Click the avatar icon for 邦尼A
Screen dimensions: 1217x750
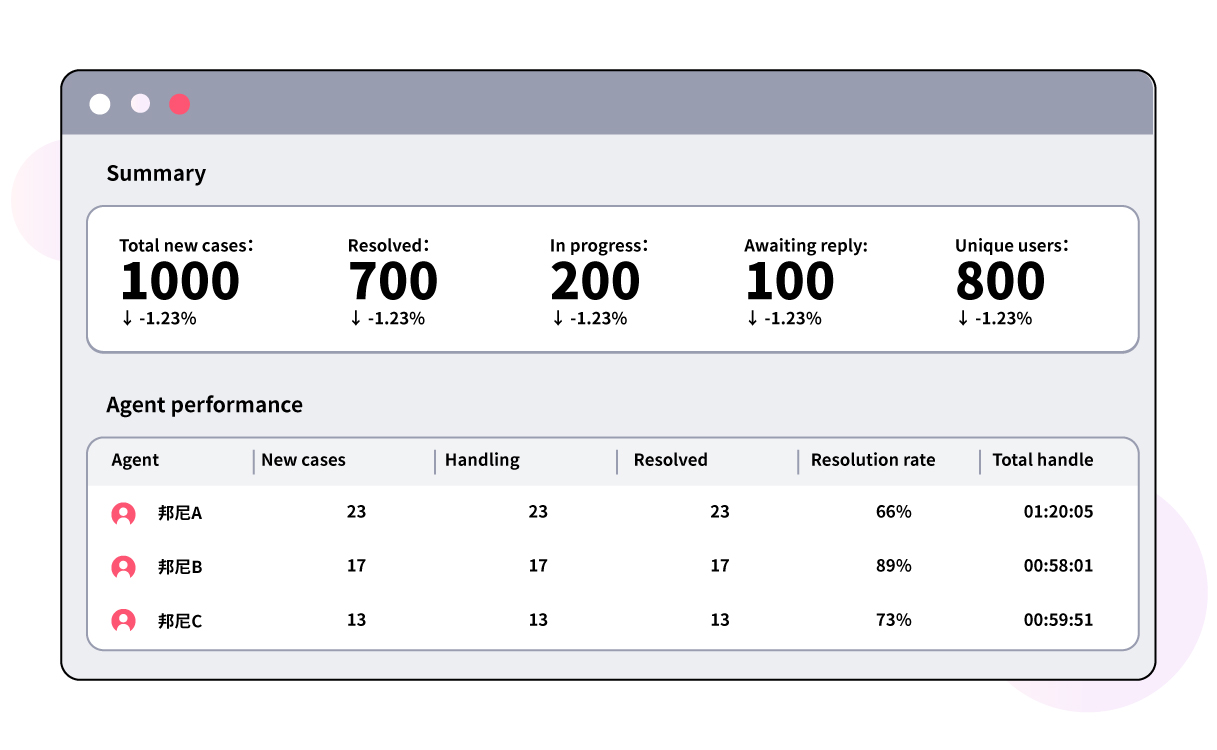point(123,514)
